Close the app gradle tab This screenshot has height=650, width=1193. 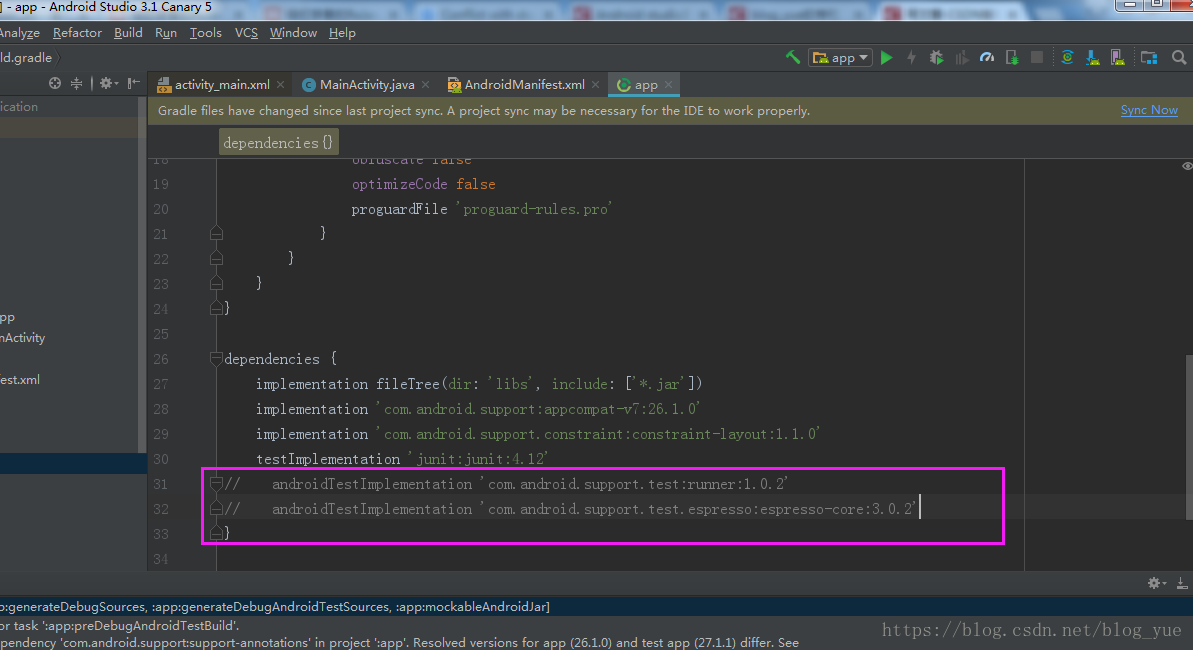(x=669, y=84)
